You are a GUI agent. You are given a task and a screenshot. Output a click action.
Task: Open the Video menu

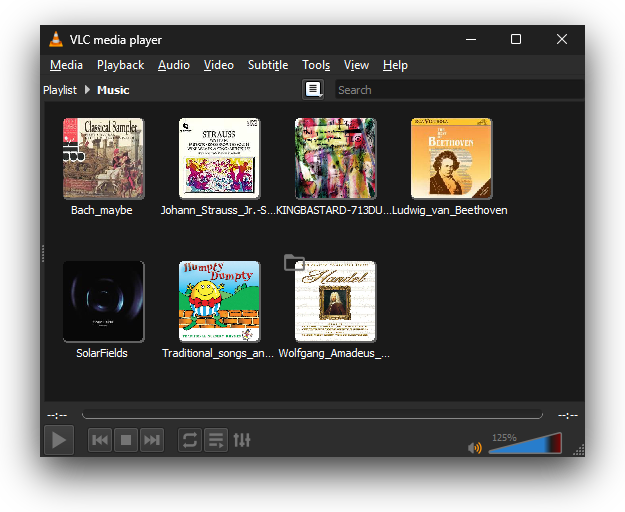click(x=218, y=65)
